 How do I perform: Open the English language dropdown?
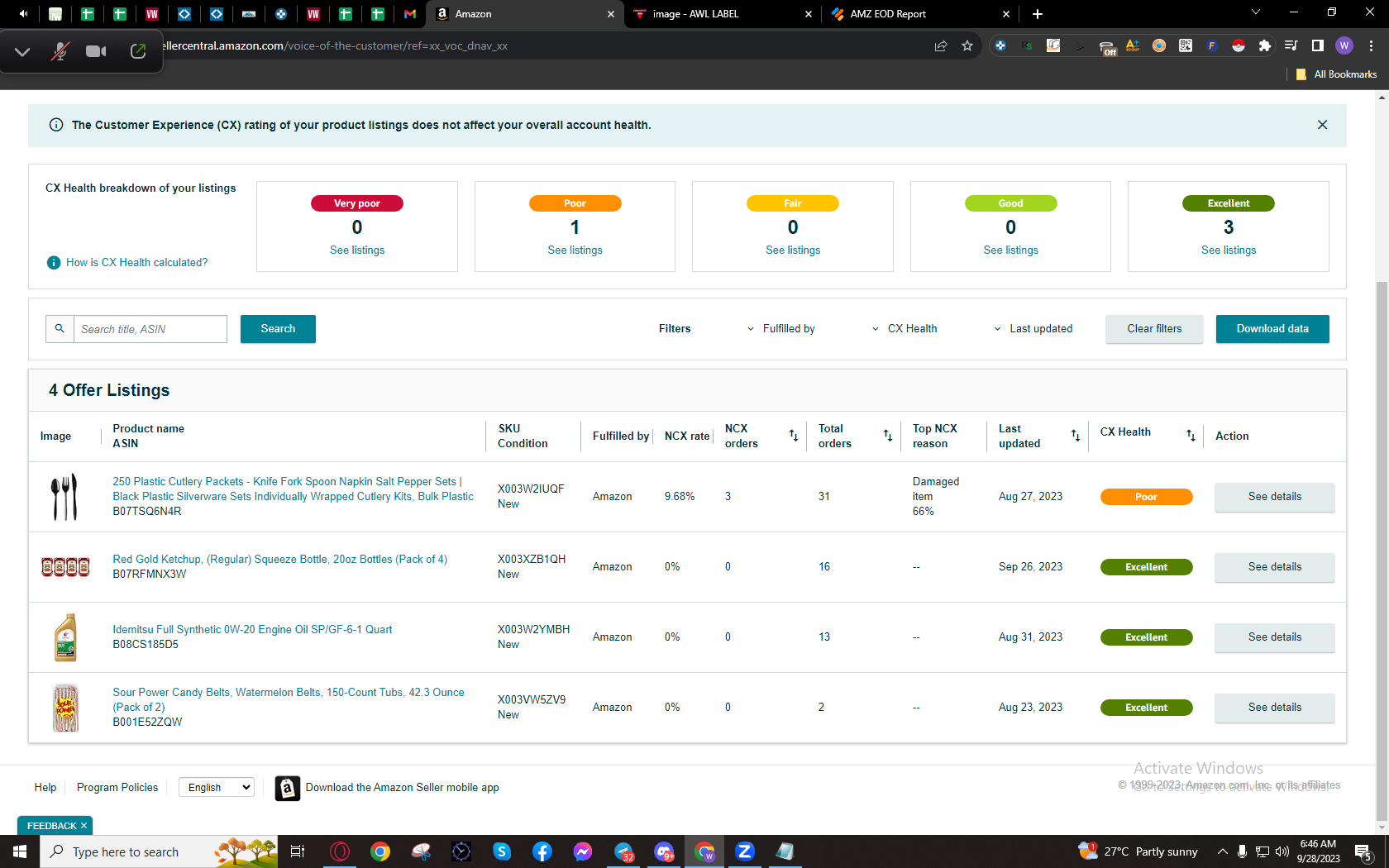216,788
